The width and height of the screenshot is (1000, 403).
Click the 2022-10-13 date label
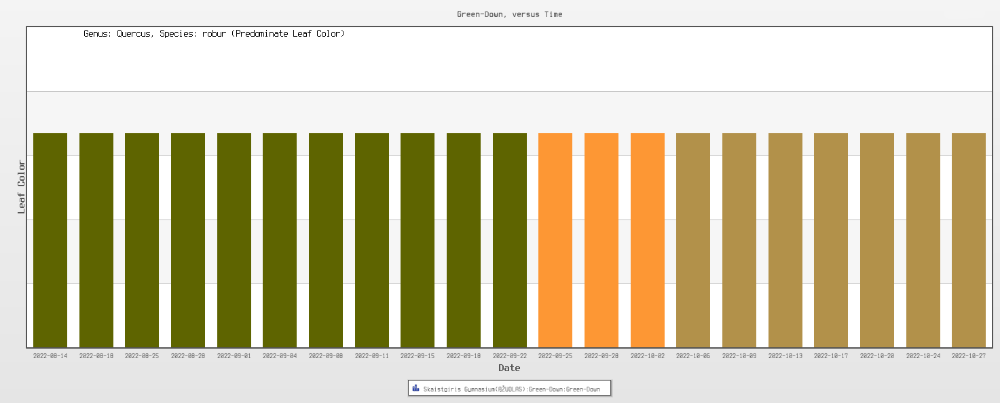point(785,355)
